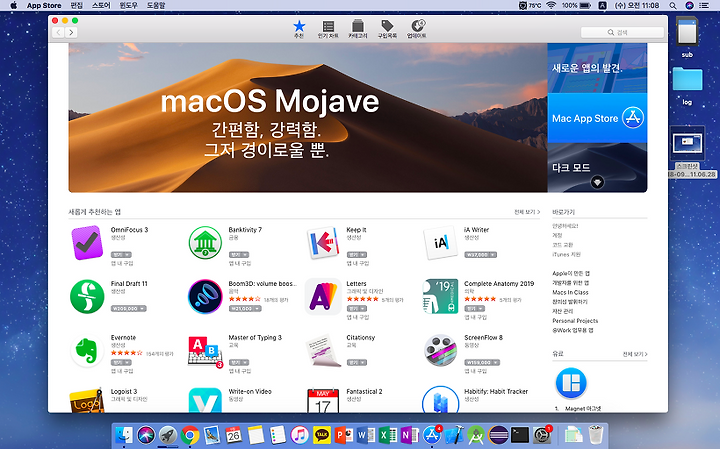The image size is (720, 449).
Task: Open the 도움말 (Help) menu
Action: tap(156, 6)
